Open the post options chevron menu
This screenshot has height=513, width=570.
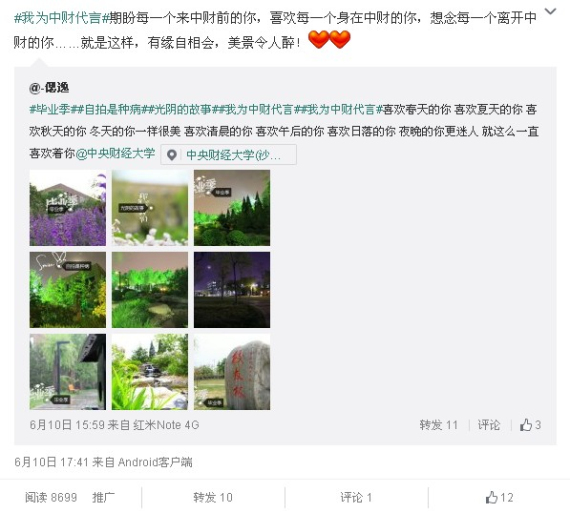point(550,12)
